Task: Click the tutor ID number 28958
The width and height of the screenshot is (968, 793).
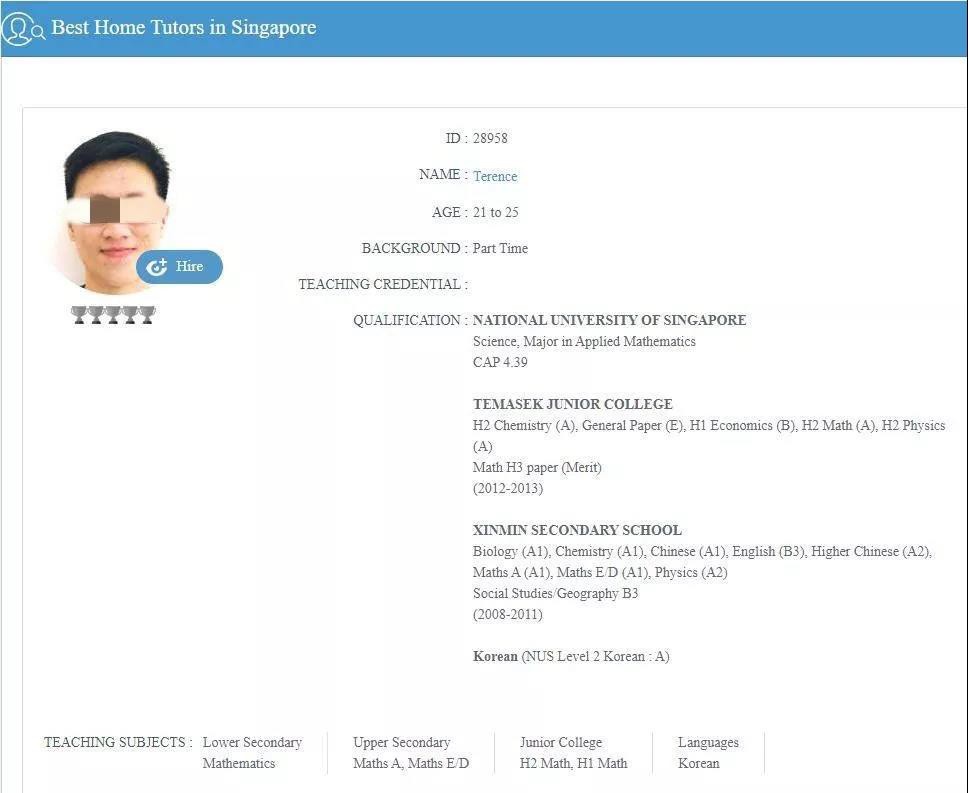Action: click(x=490, y=138)
